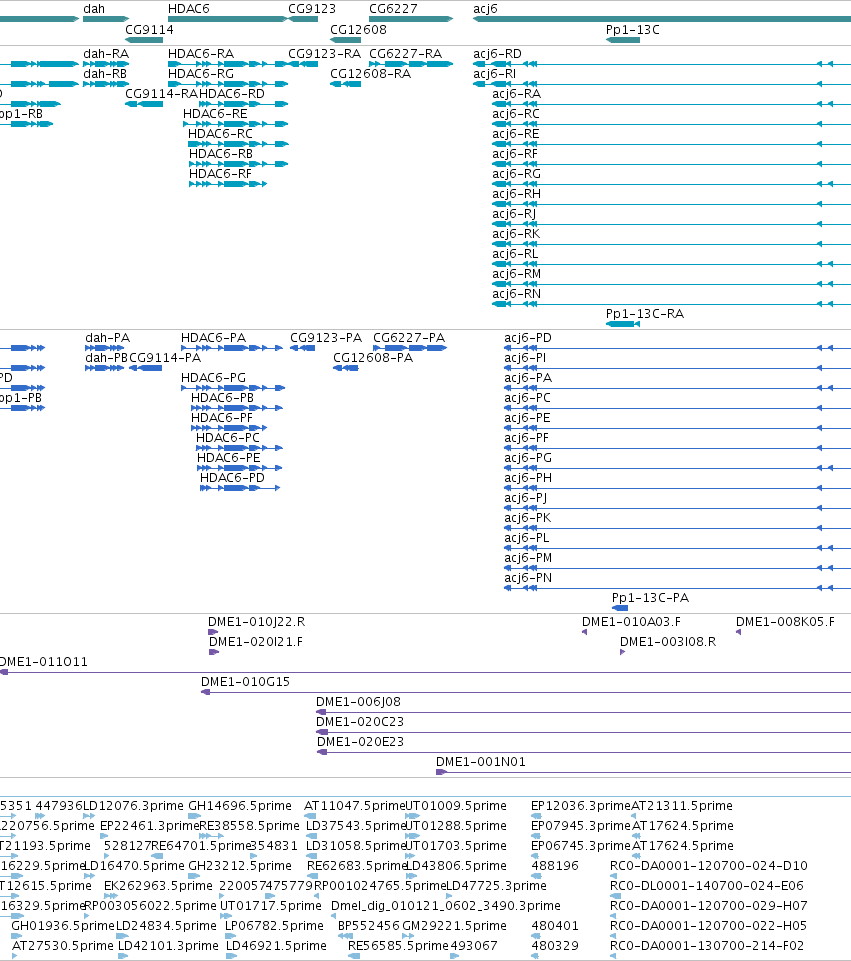
Task: Click the DME1-003I08.R clone end label
Action: tap(668, 642)
